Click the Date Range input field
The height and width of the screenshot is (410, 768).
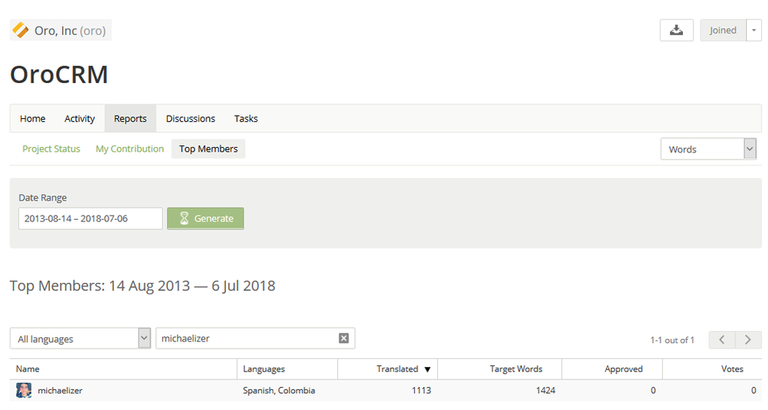pyautogui.click(x=90, y=218)
